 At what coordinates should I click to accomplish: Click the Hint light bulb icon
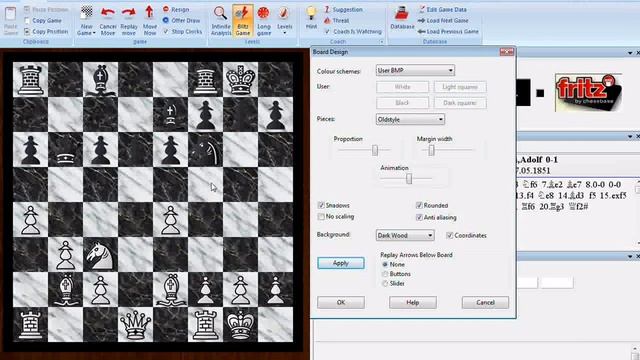311,14
